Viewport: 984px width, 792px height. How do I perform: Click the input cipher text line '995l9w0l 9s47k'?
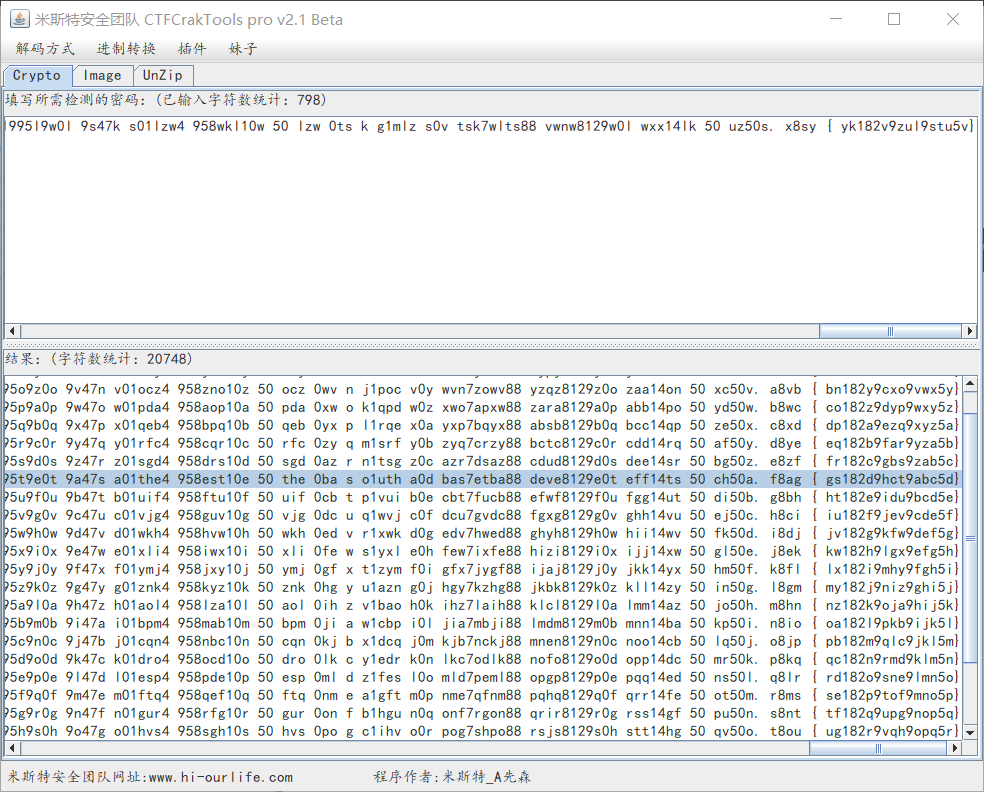pos(491,126)
